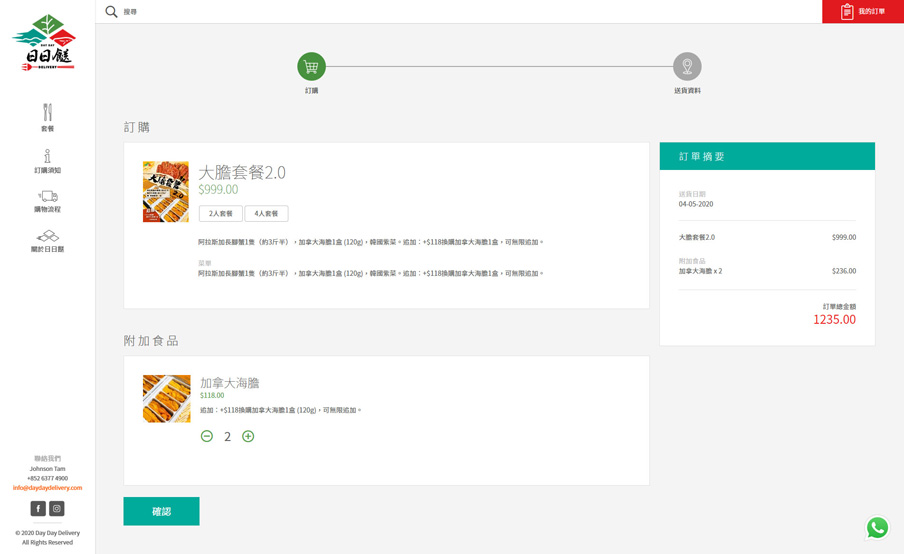Select the 2人套餐 option

click(x=221, y=214)
